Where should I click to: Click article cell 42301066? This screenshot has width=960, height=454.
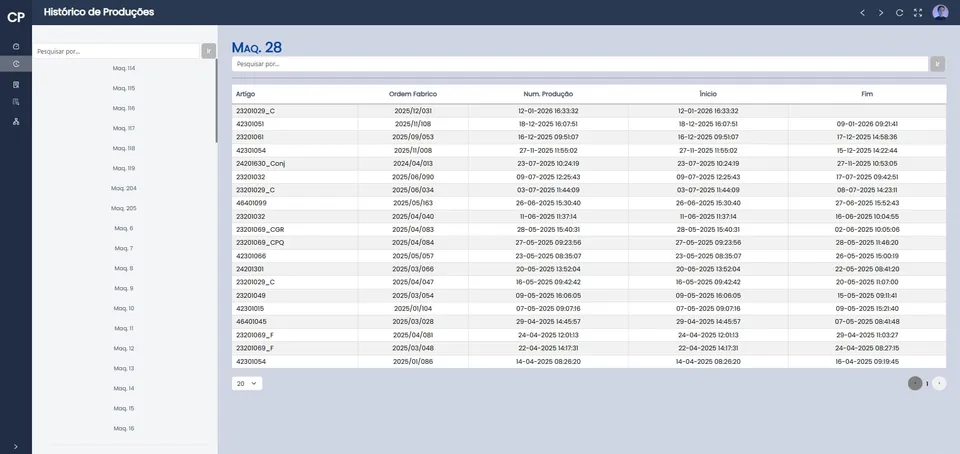(x=295, y=256)
